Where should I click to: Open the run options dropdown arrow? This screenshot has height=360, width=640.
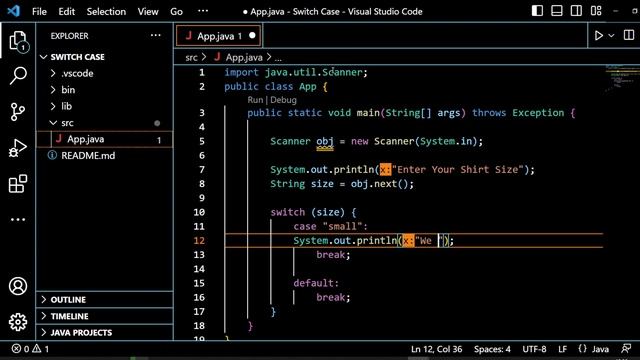[611, 36]
